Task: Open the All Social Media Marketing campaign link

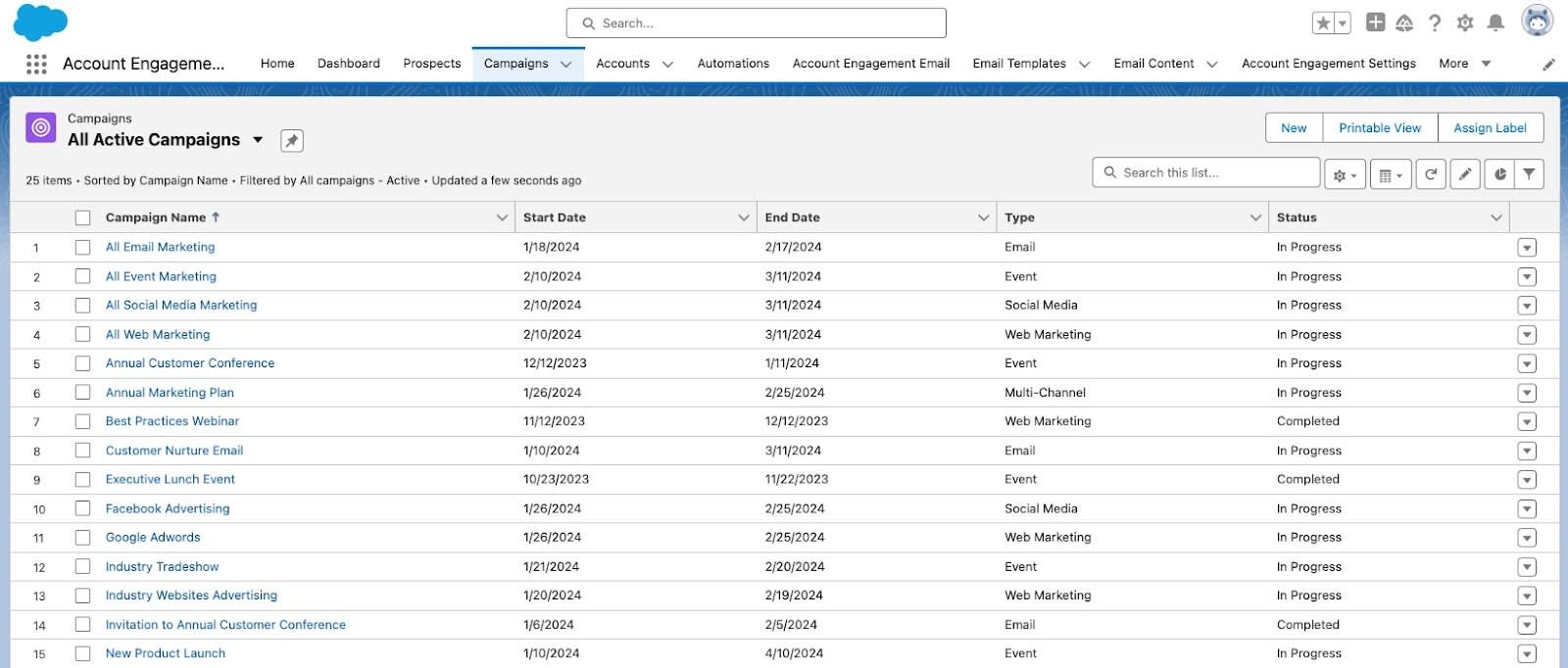Action: coord(181,306)
